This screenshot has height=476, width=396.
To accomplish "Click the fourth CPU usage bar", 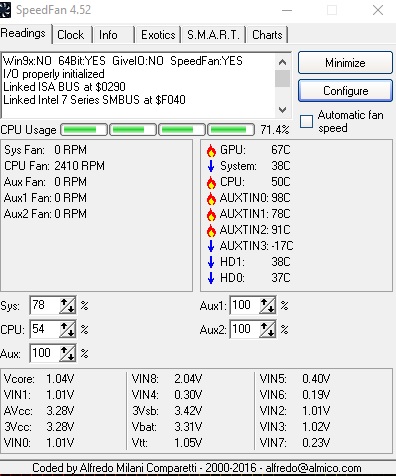I will (x=231, y=130).
